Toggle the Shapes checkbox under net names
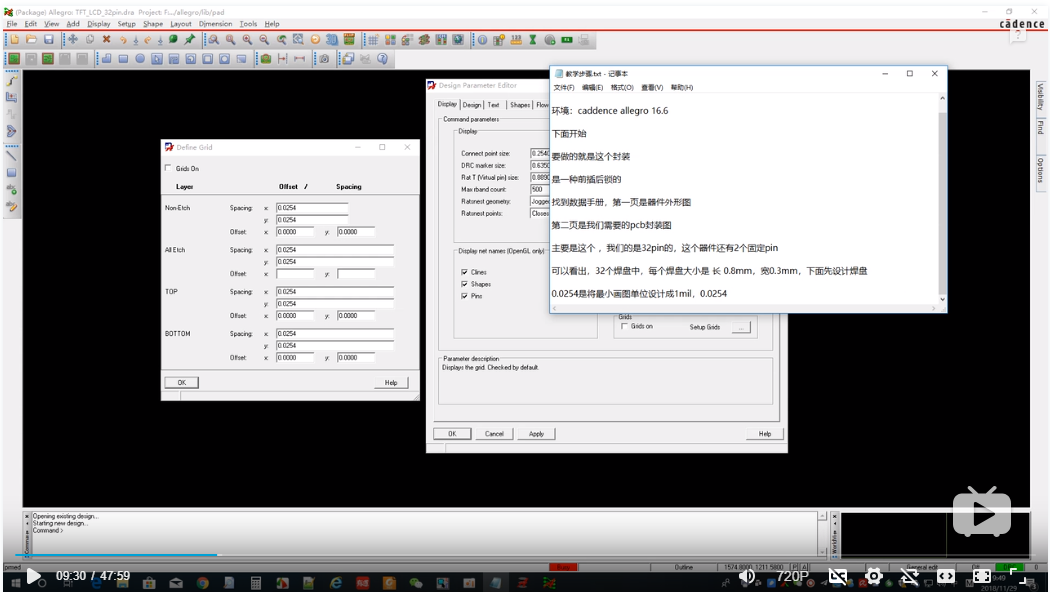Viewport: 1050px width, 592px height. pyautogui.click(x=464, y=284)
